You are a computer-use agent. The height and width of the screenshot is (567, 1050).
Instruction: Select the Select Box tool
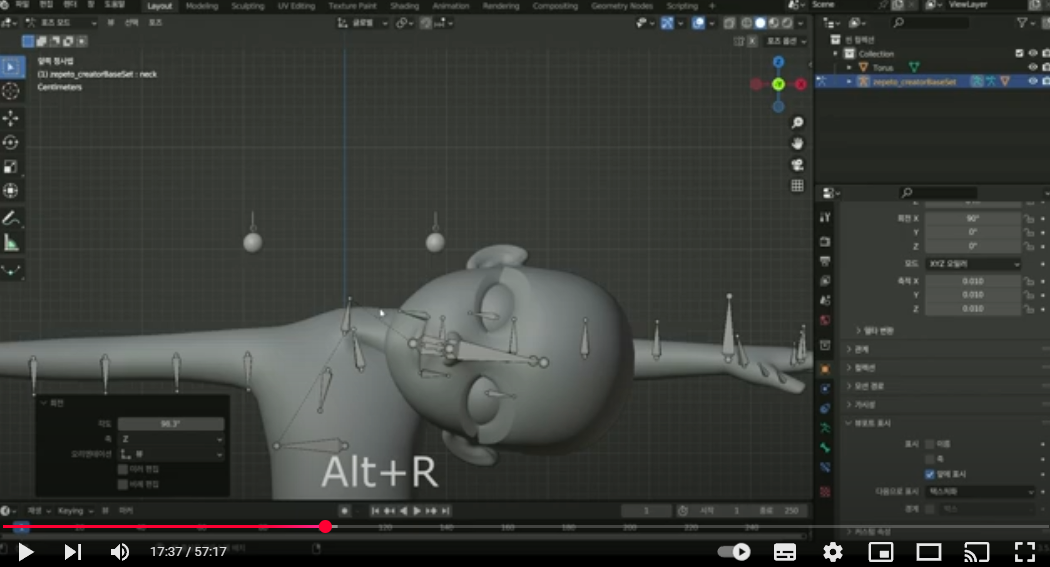(11, 67)
